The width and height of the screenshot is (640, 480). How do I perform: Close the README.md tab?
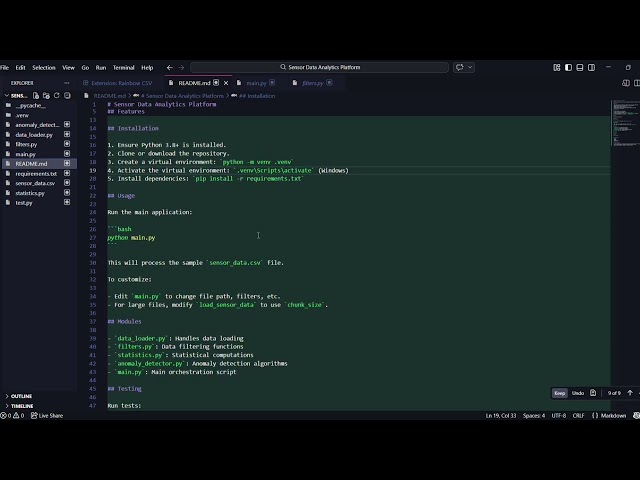(x=226, y=83)
